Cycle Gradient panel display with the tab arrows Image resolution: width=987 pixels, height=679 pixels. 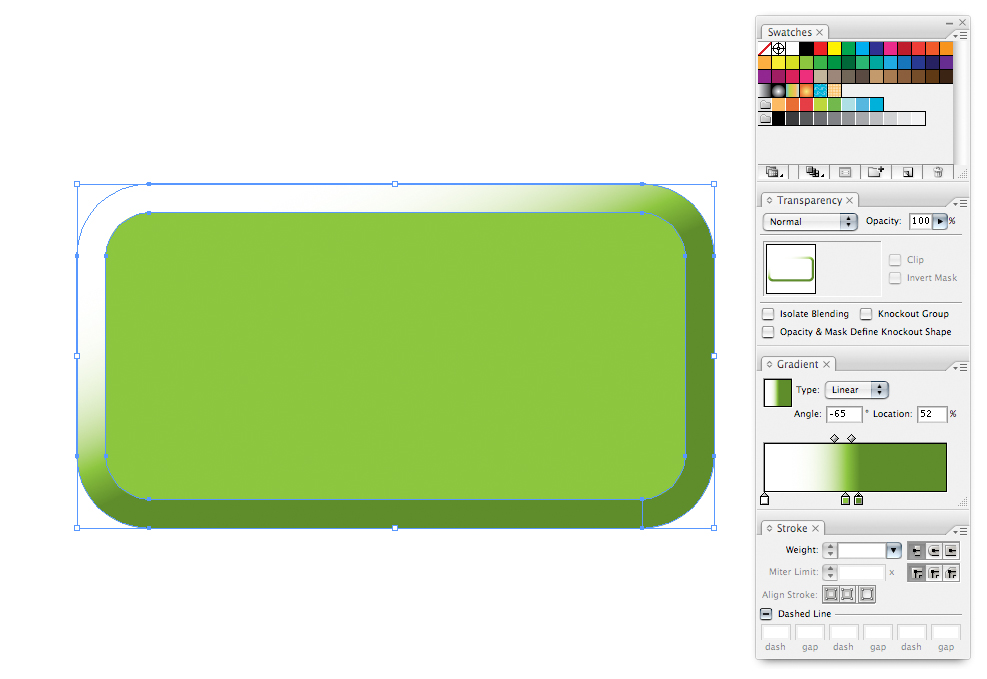click(x=769, y=364)
